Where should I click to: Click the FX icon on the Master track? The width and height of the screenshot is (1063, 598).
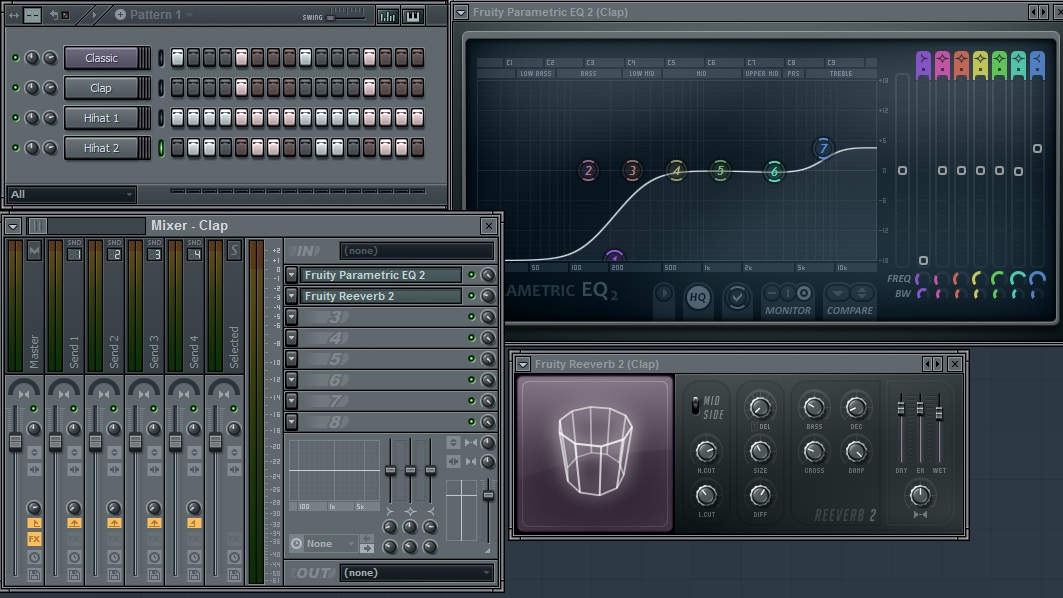pos(34,539)
